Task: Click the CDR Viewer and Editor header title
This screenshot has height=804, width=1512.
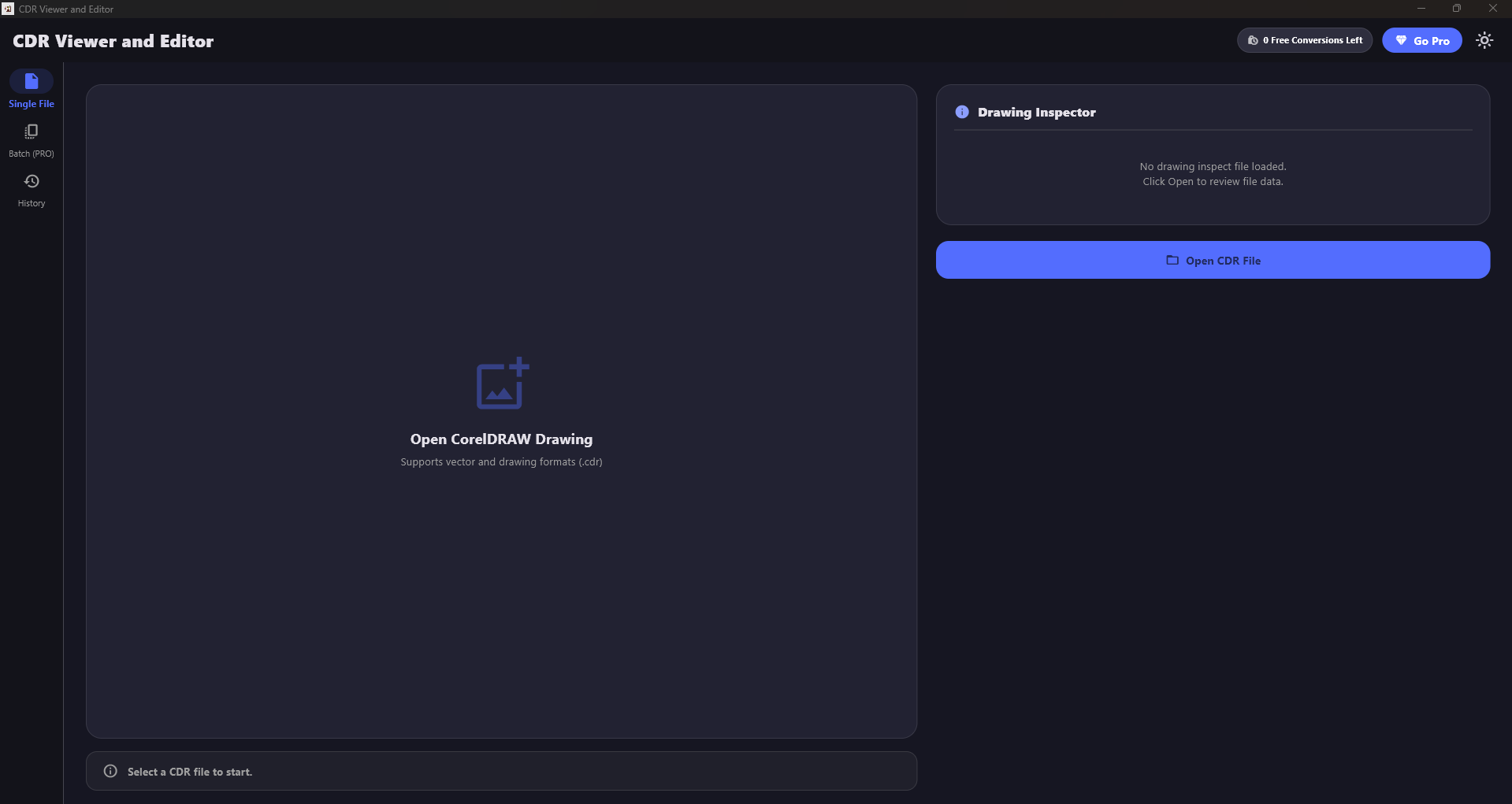Action: (x=113, y=41)
